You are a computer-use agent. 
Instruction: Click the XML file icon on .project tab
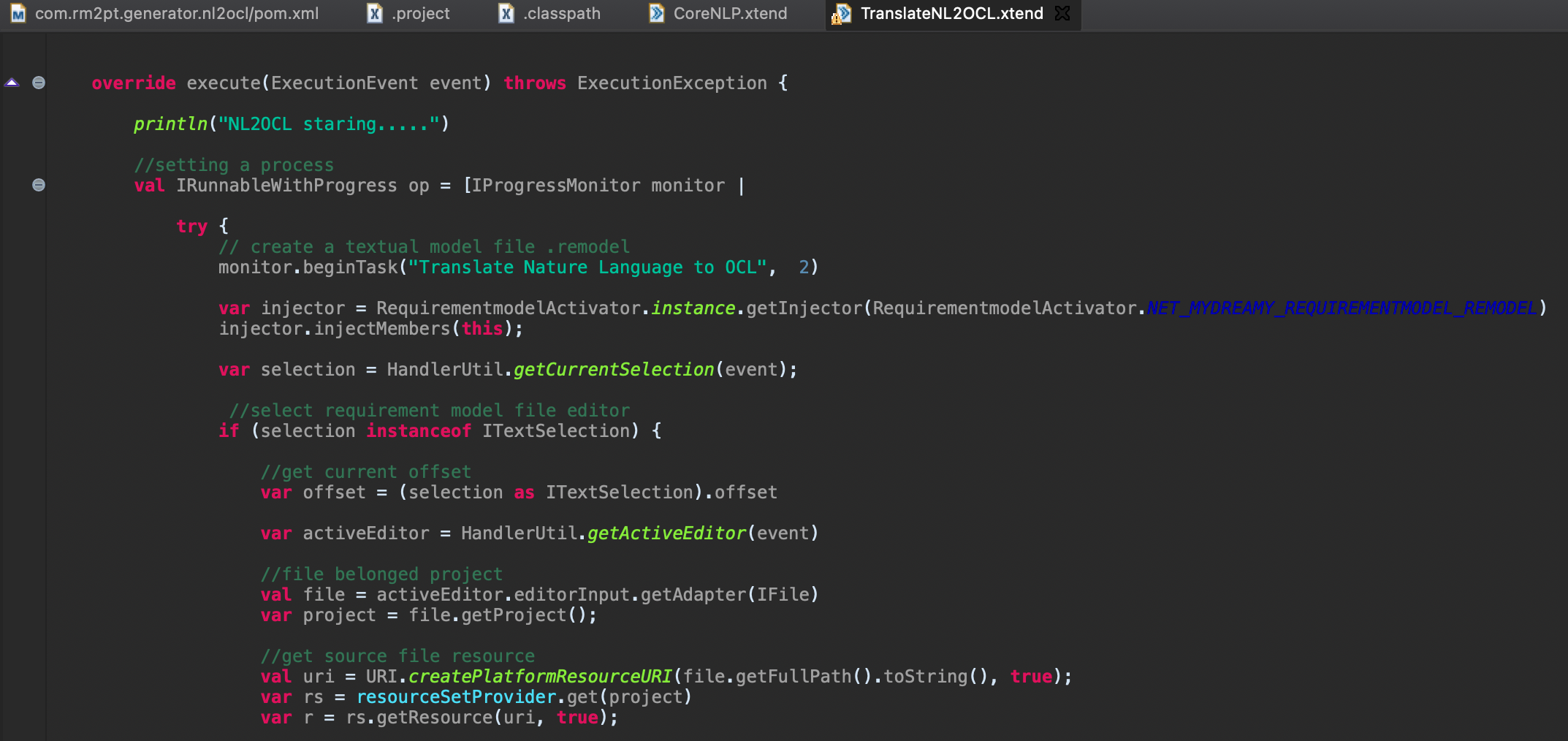(375, 14)
